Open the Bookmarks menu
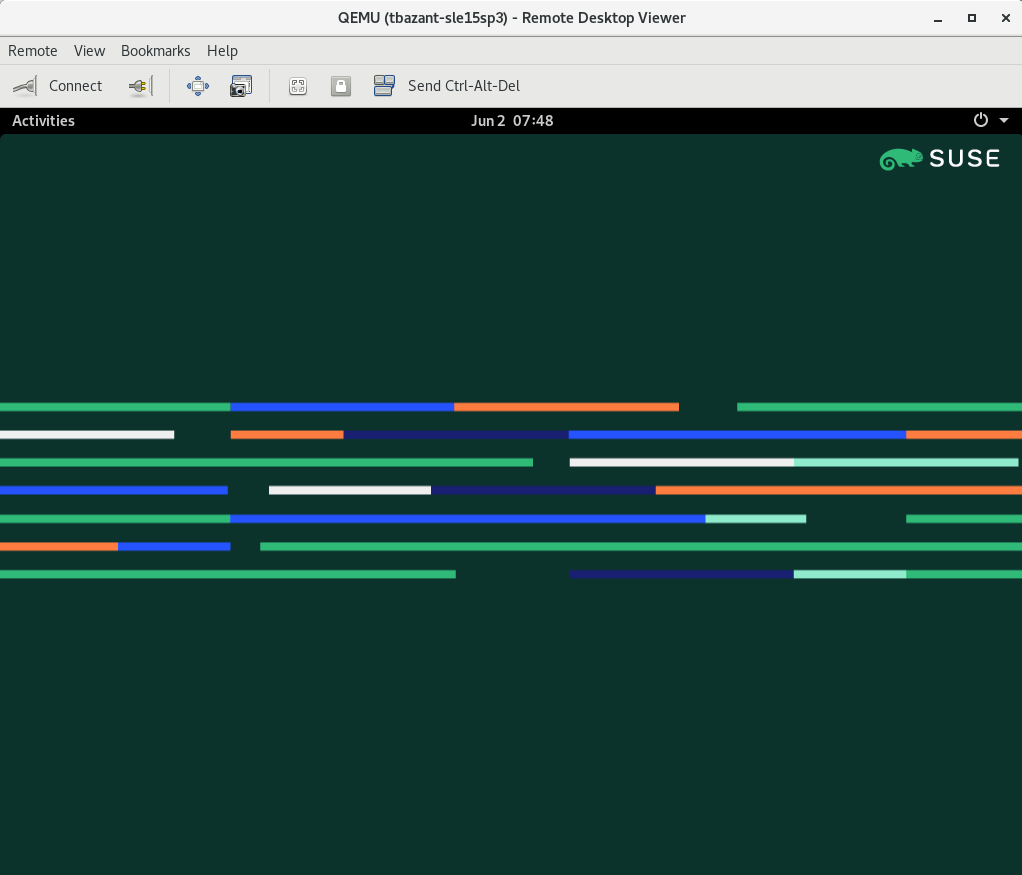The image size is (1022, 875). coord(155,51)
